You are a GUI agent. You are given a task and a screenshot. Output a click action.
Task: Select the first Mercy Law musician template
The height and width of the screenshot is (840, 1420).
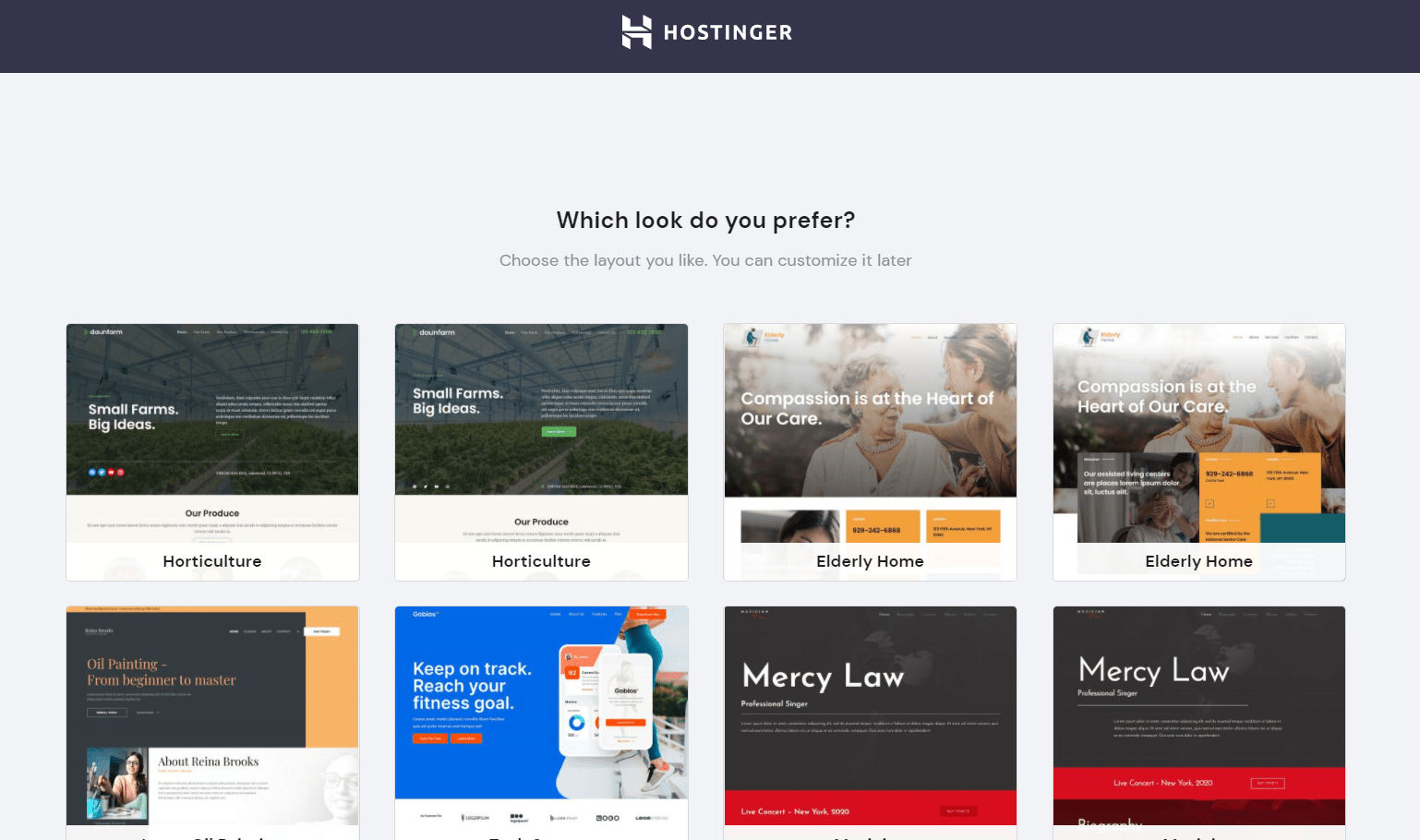(x=870, y=723)
